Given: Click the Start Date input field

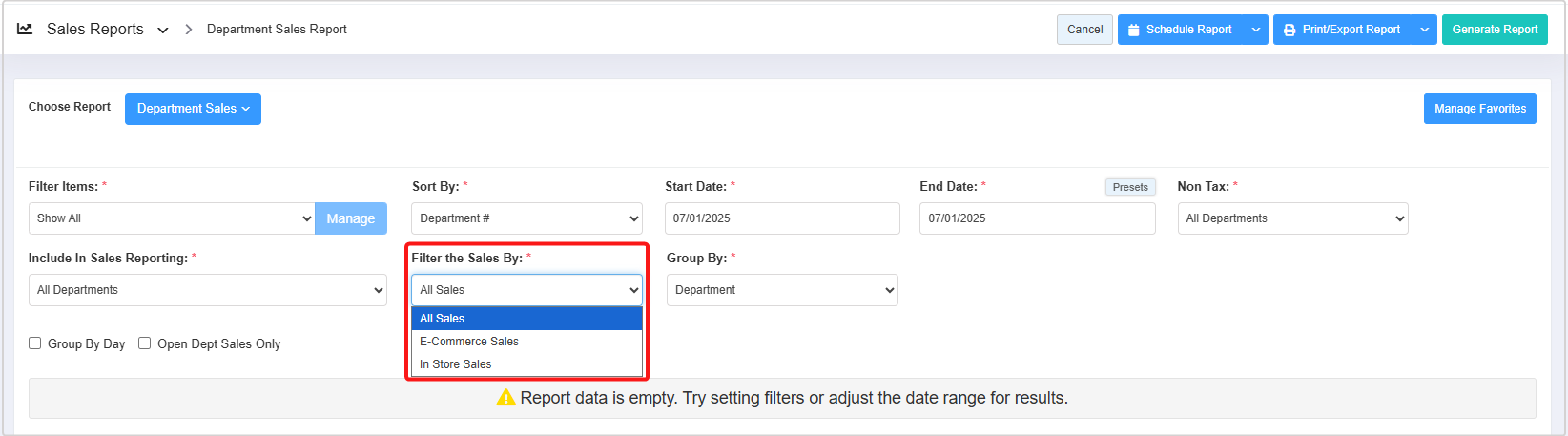Looking at the screenshot, I should click(x=782, y=218).
